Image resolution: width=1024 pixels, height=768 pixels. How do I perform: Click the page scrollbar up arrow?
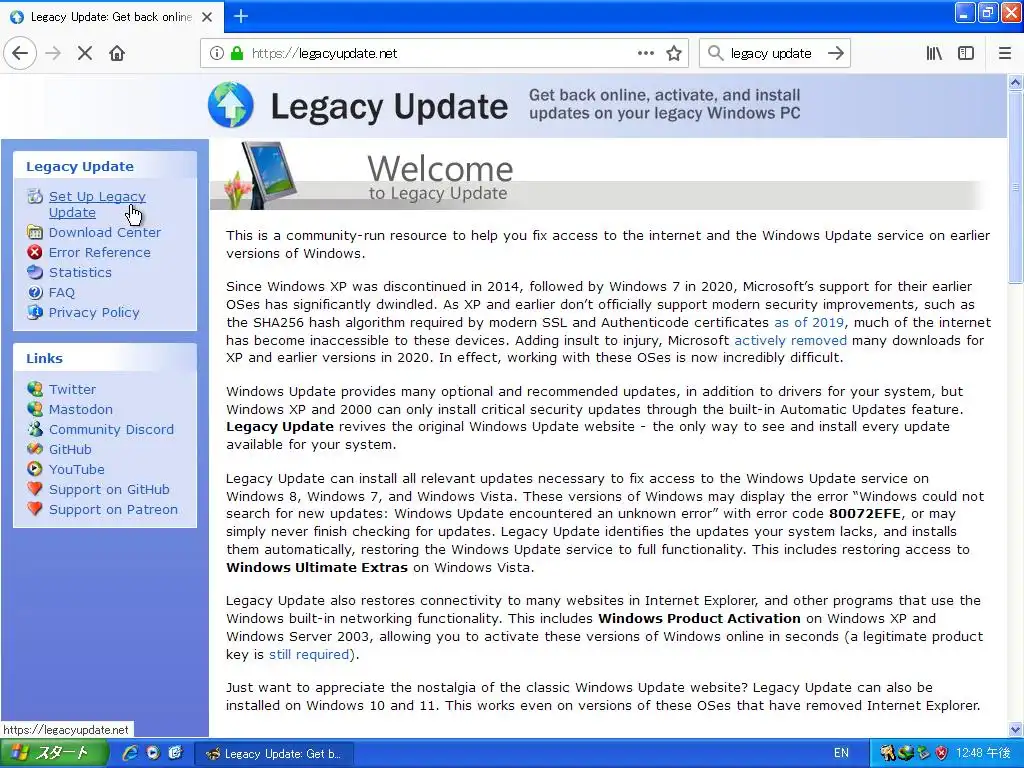[x=1015, y=83]
